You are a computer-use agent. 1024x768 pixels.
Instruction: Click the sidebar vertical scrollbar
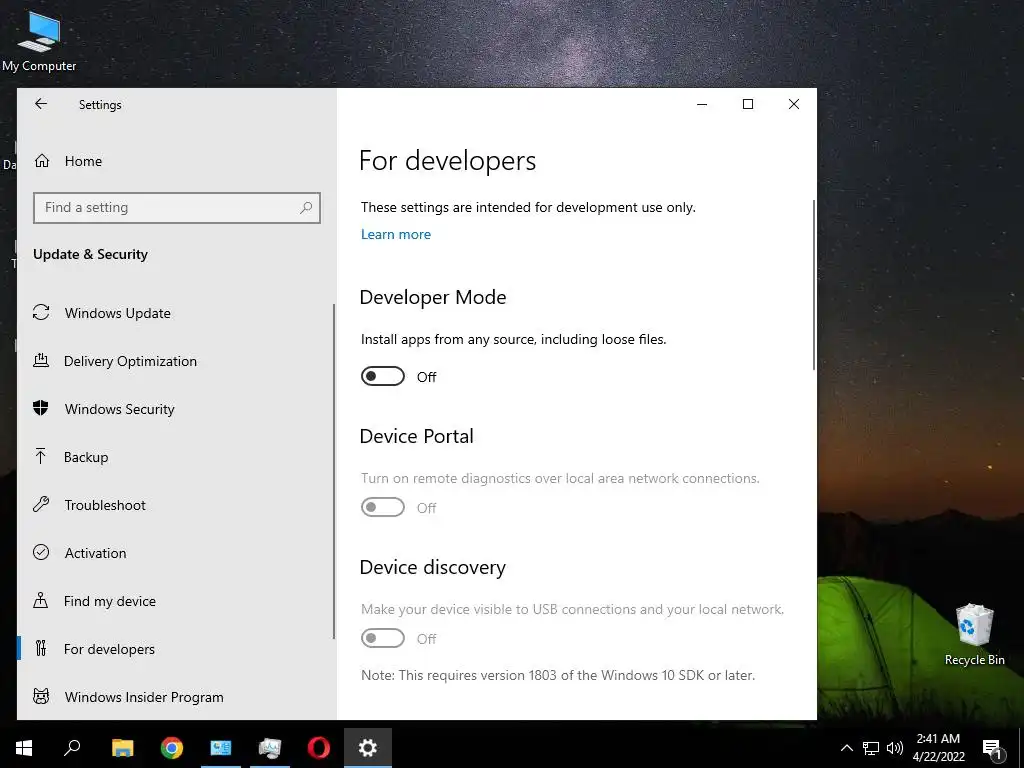[334, 472]
